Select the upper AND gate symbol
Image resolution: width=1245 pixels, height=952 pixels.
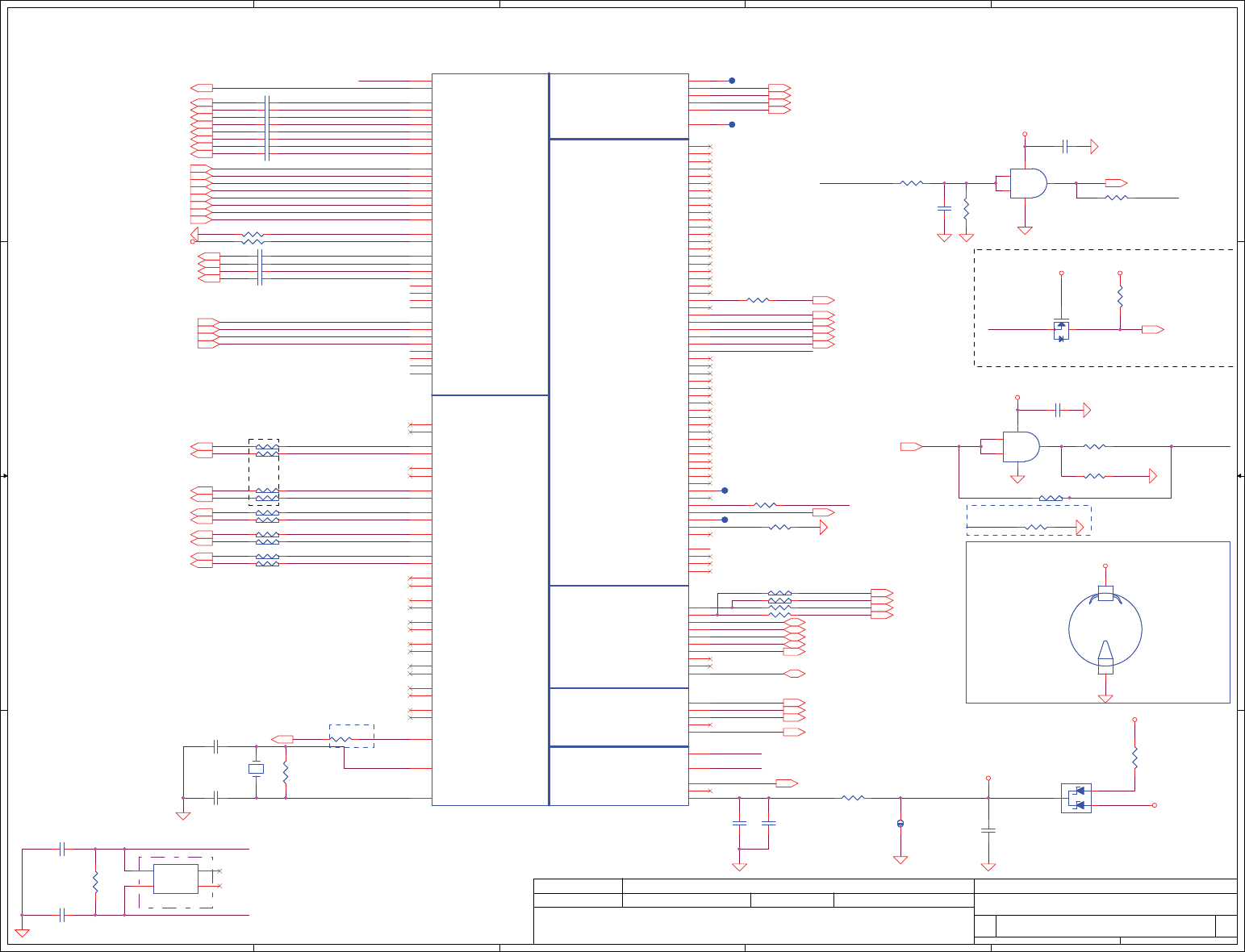pos(1028,183)
